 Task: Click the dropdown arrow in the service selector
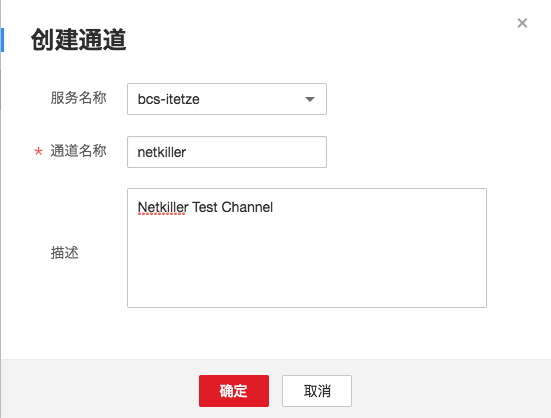[310, 99]
